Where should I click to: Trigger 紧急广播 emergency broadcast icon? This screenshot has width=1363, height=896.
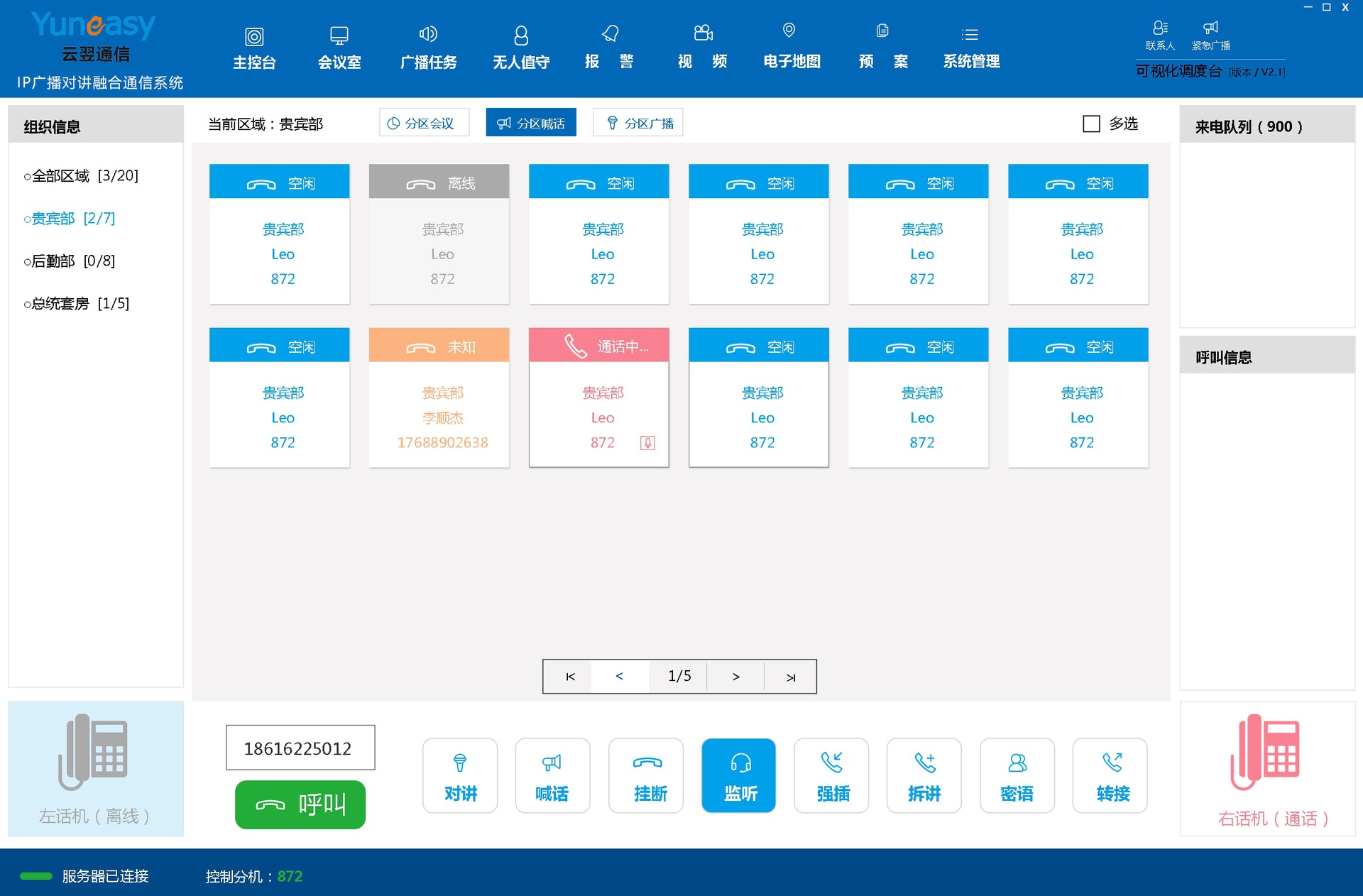point(1210,34)
